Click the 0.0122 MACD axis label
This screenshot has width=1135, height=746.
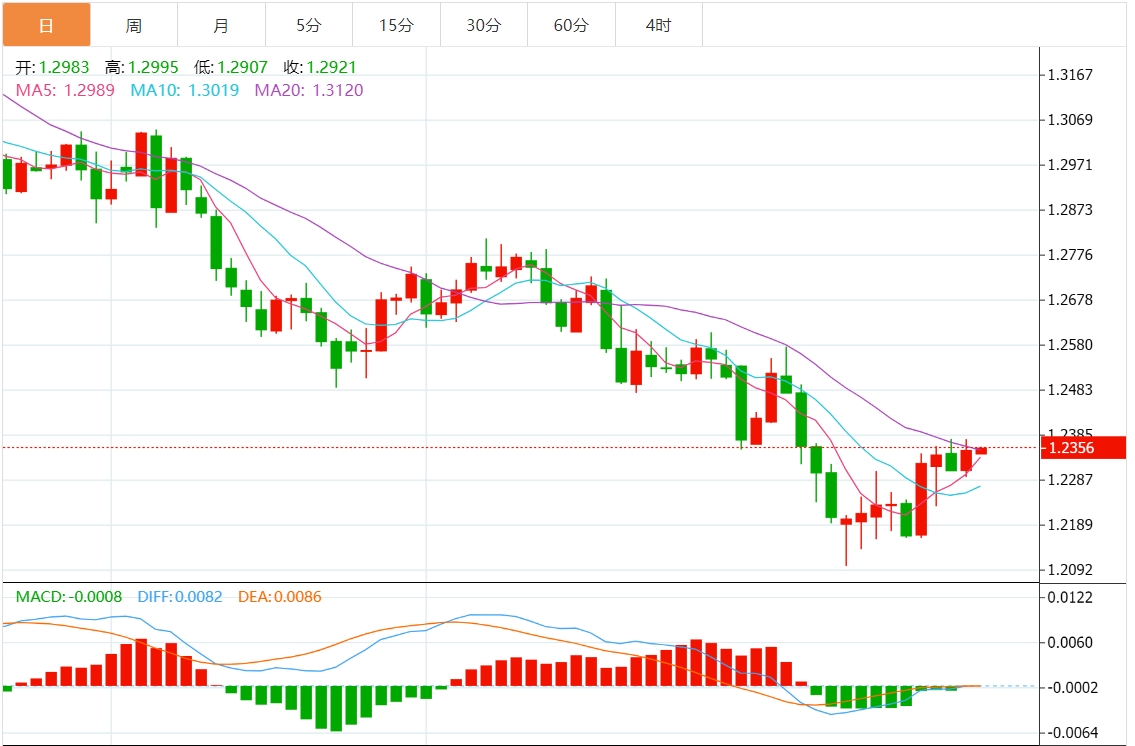[x=1069, y=597]
